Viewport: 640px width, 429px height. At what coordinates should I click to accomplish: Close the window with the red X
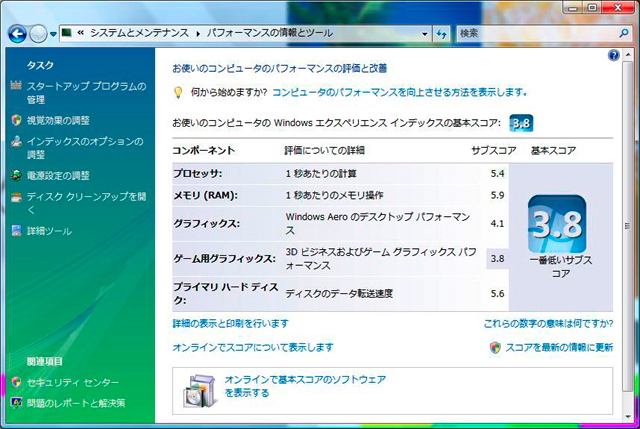coord(618,7)
